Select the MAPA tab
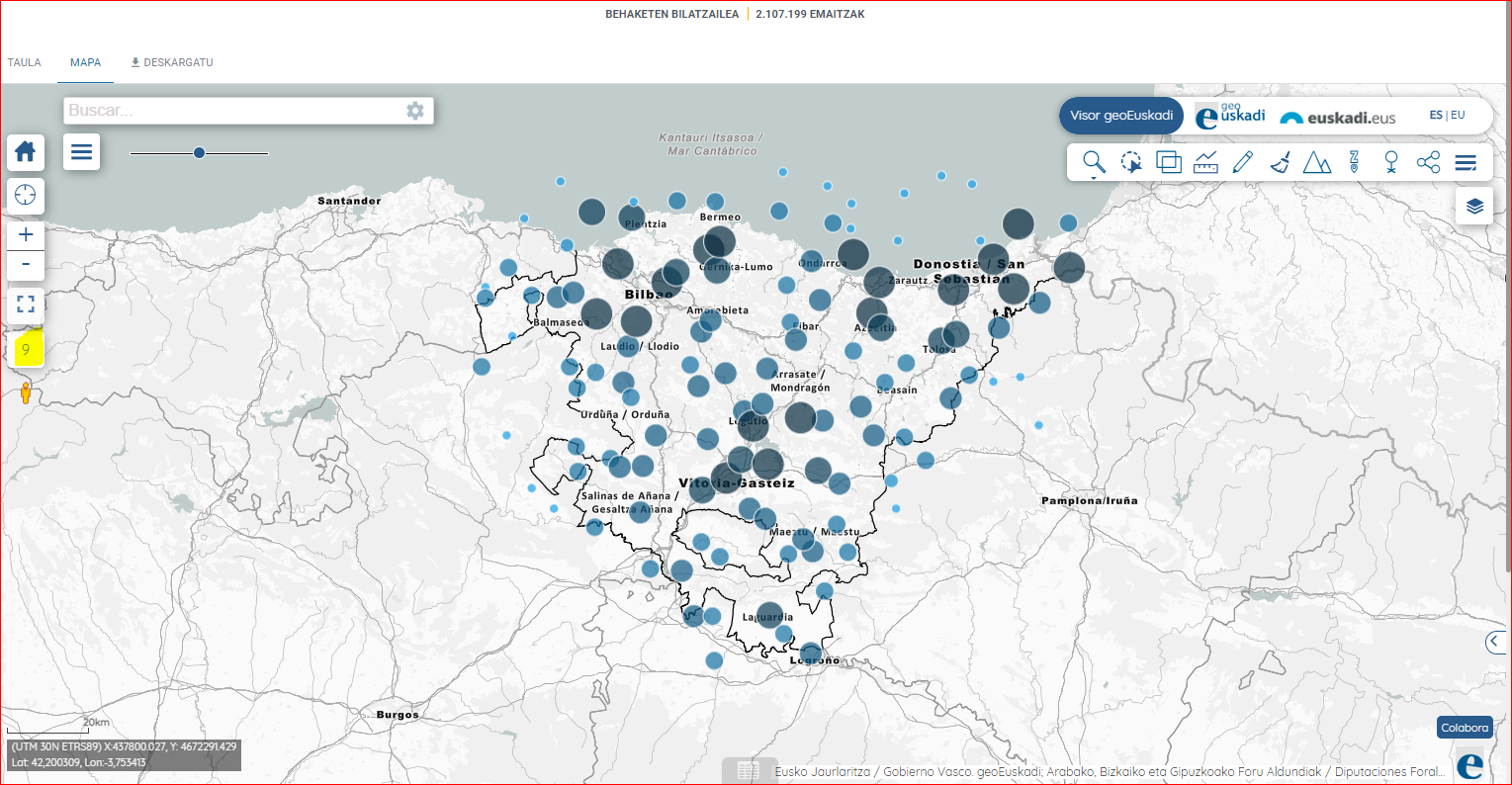Viewport: 1512px width, 785px height. tap(85, 62)
